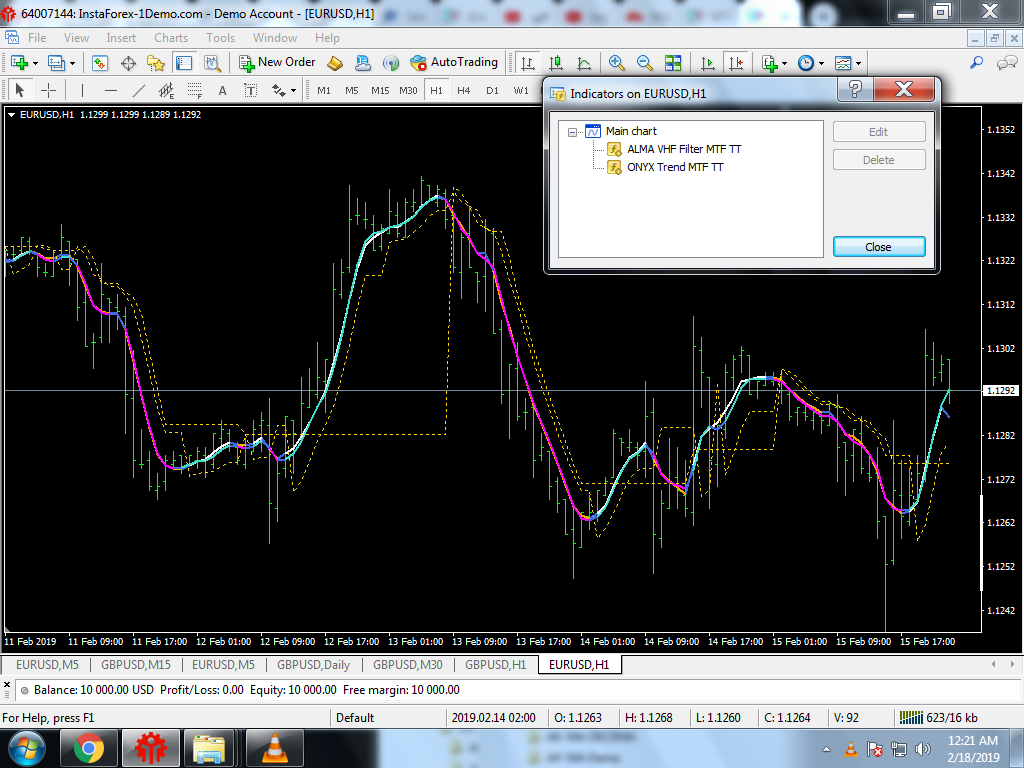Select the line chart type icon
This screenshot has width=1024, height=768.
click(x=584, y=63)
